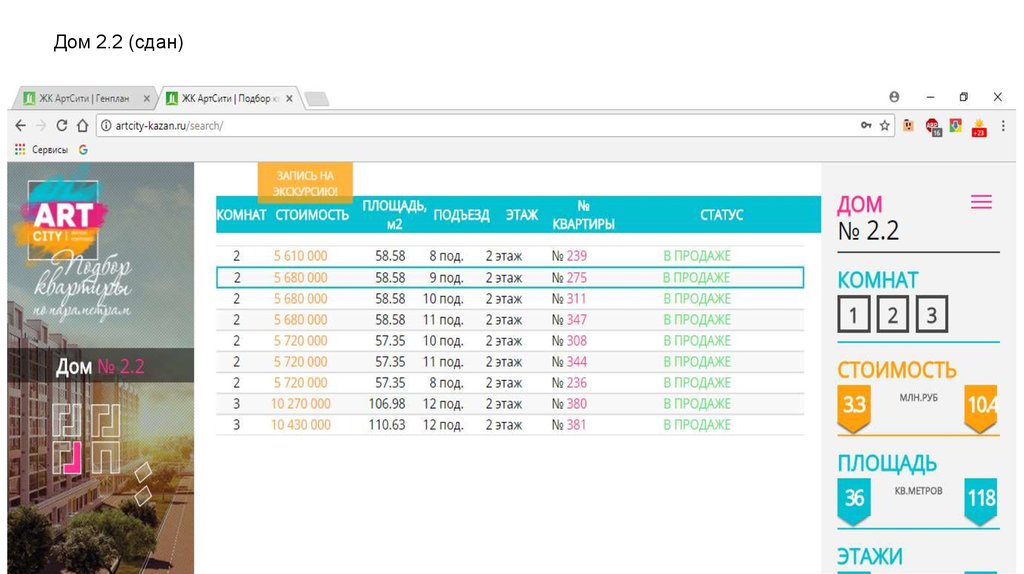This screenshot has width=1024, height=574.
Task: Open the Chrome three-dot menu
Action: pos(1001,126)
